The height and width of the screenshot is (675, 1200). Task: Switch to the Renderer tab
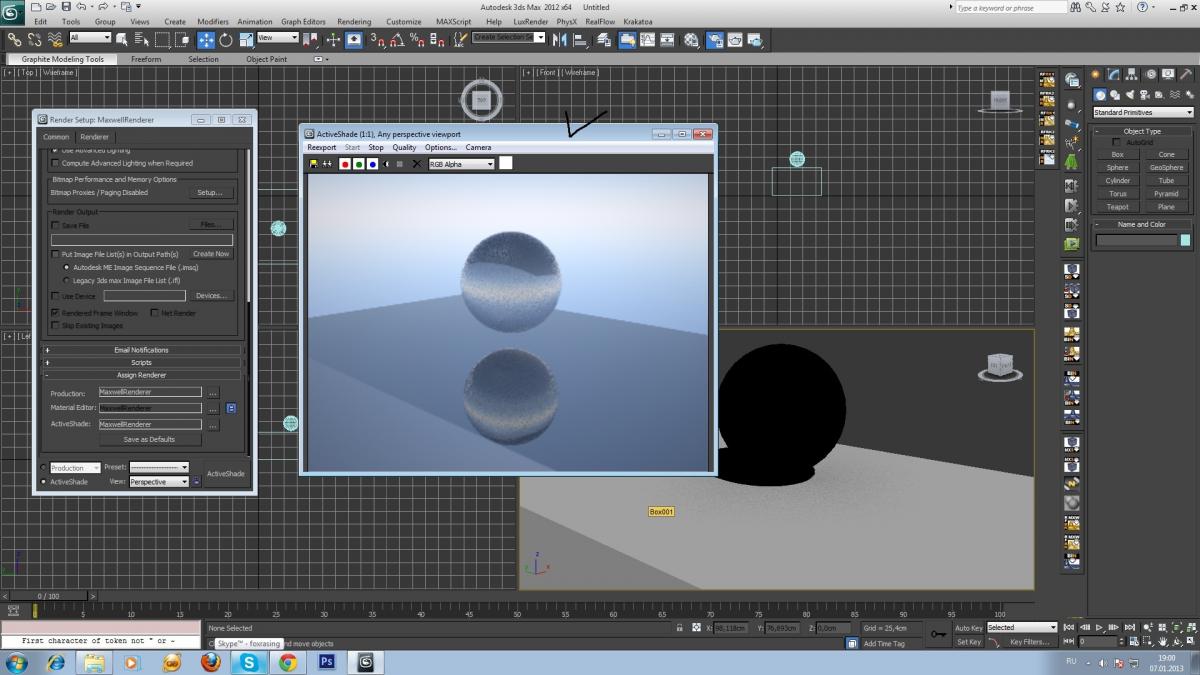[x=94, y=137]
